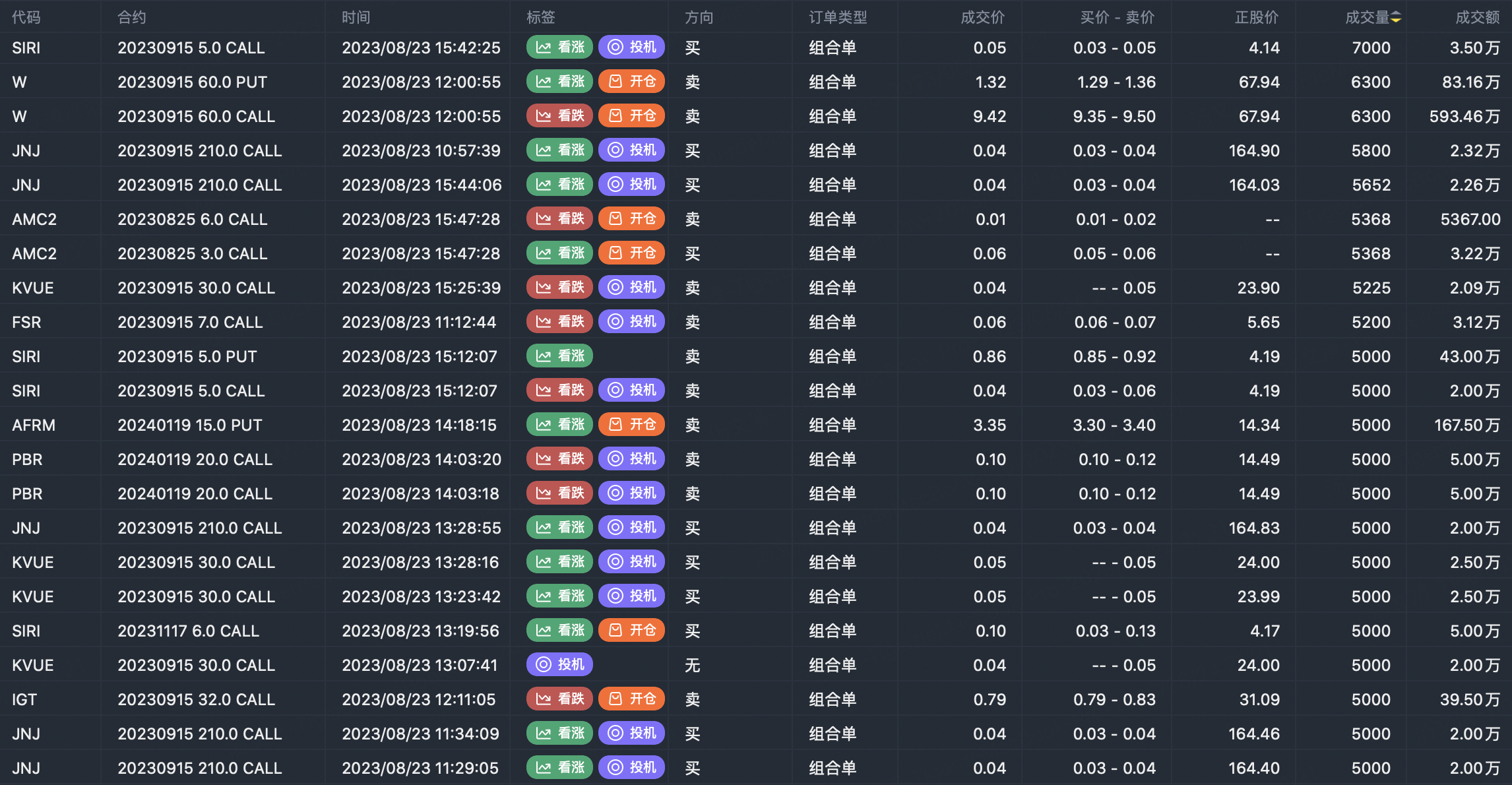Click the 标签 column header
The width and height of the screenshot is (1512, 785).
[540, 18]
